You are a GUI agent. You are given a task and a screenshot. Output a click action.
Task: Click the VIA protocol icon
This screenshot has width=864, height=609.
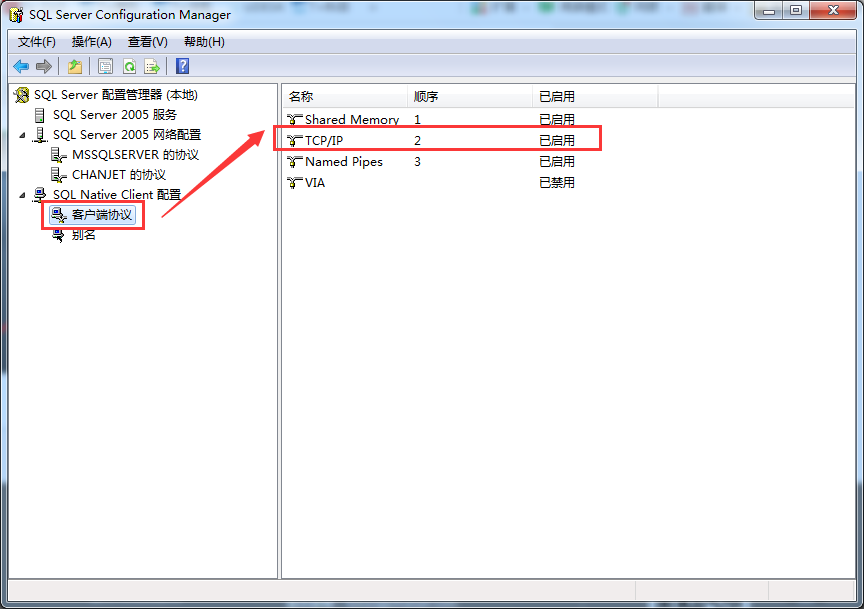click(295, 182)
